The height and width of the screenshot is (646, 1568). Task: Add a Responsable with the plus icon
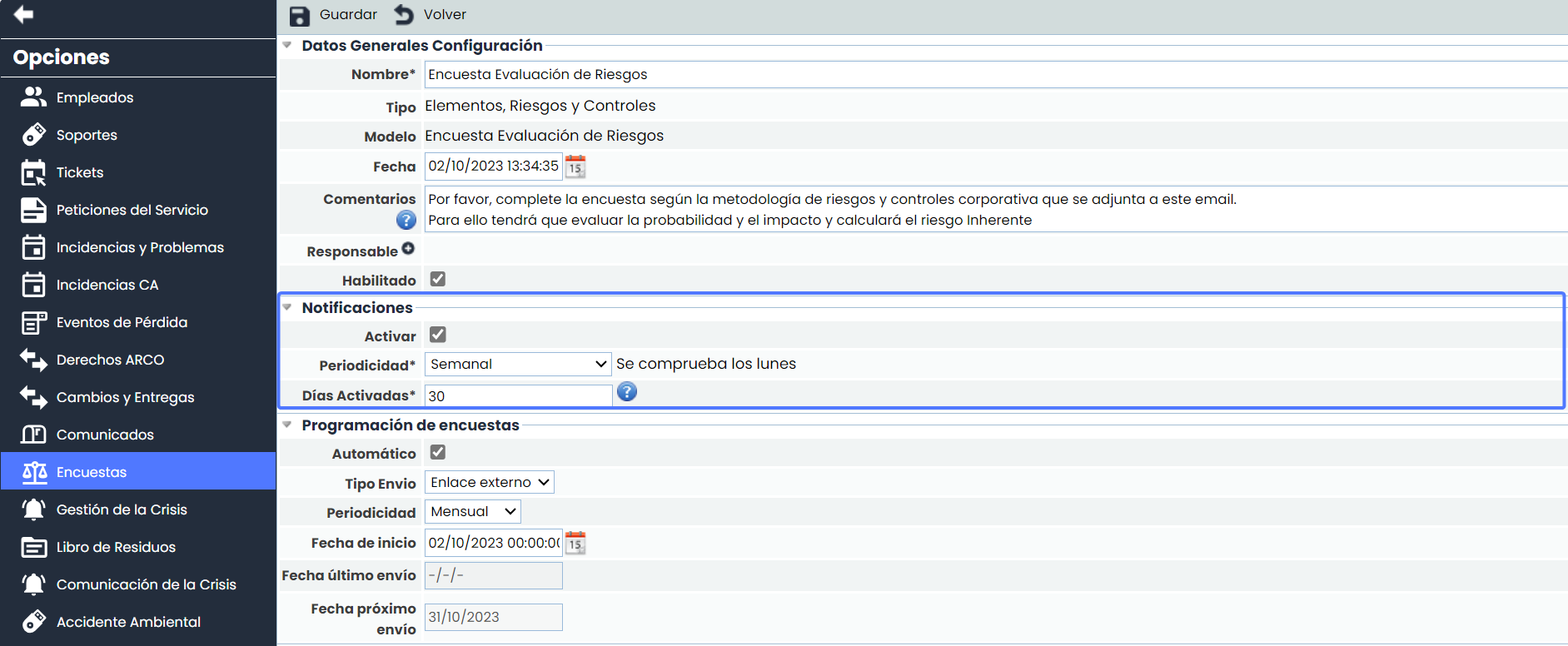408,248
